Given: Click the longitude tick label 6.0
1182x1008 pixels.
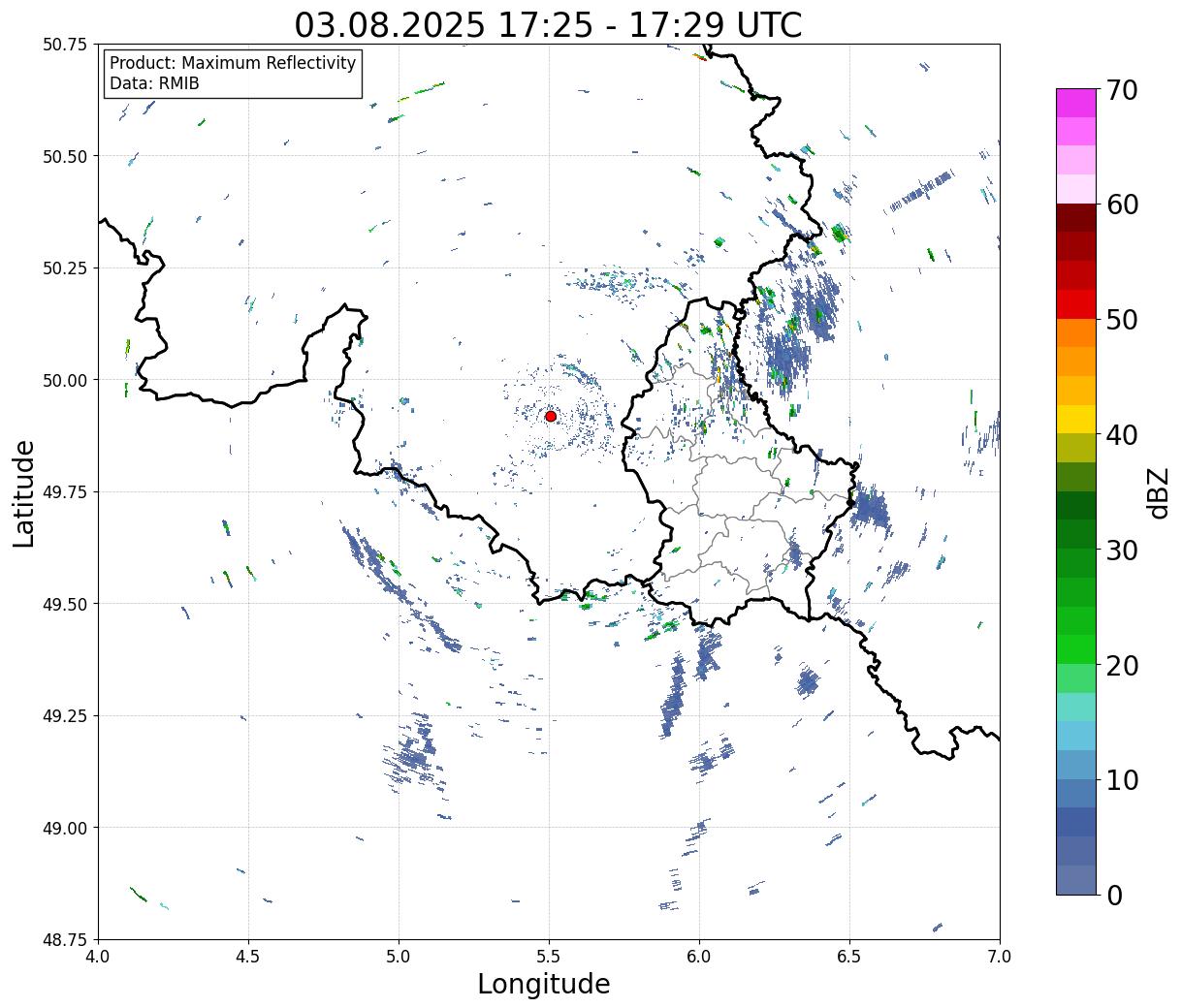Looking at the screenshot, I should click(x=699, y=957).
